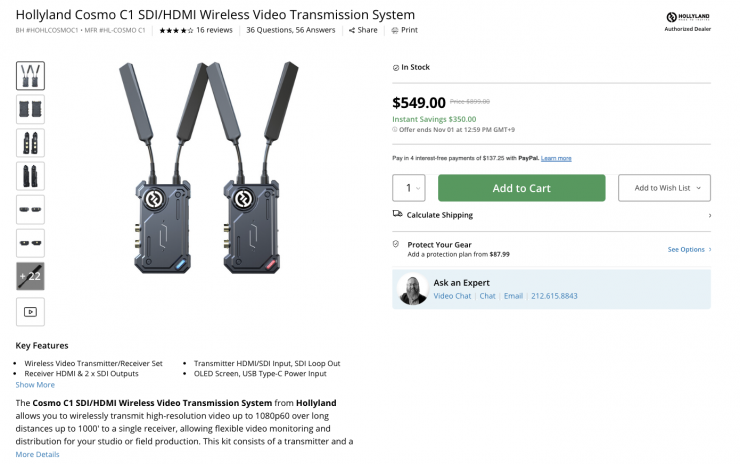Click the star rating icons

(x=175, y=31)
